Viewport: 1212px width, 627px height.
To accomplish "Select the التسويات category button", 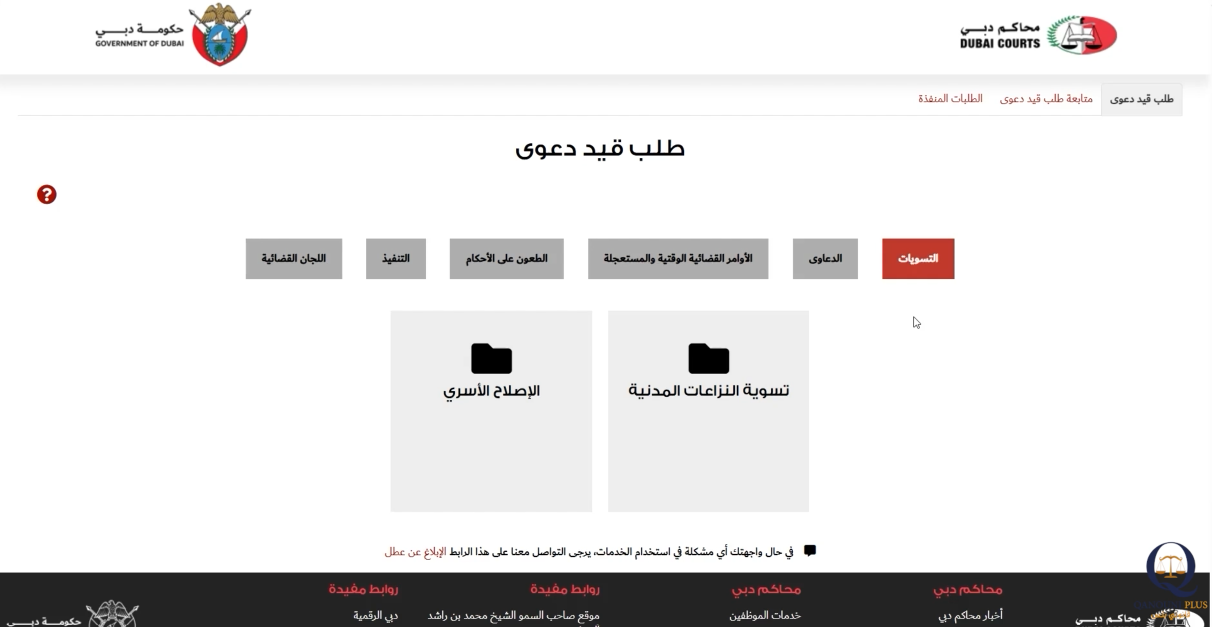I will 917,259.
